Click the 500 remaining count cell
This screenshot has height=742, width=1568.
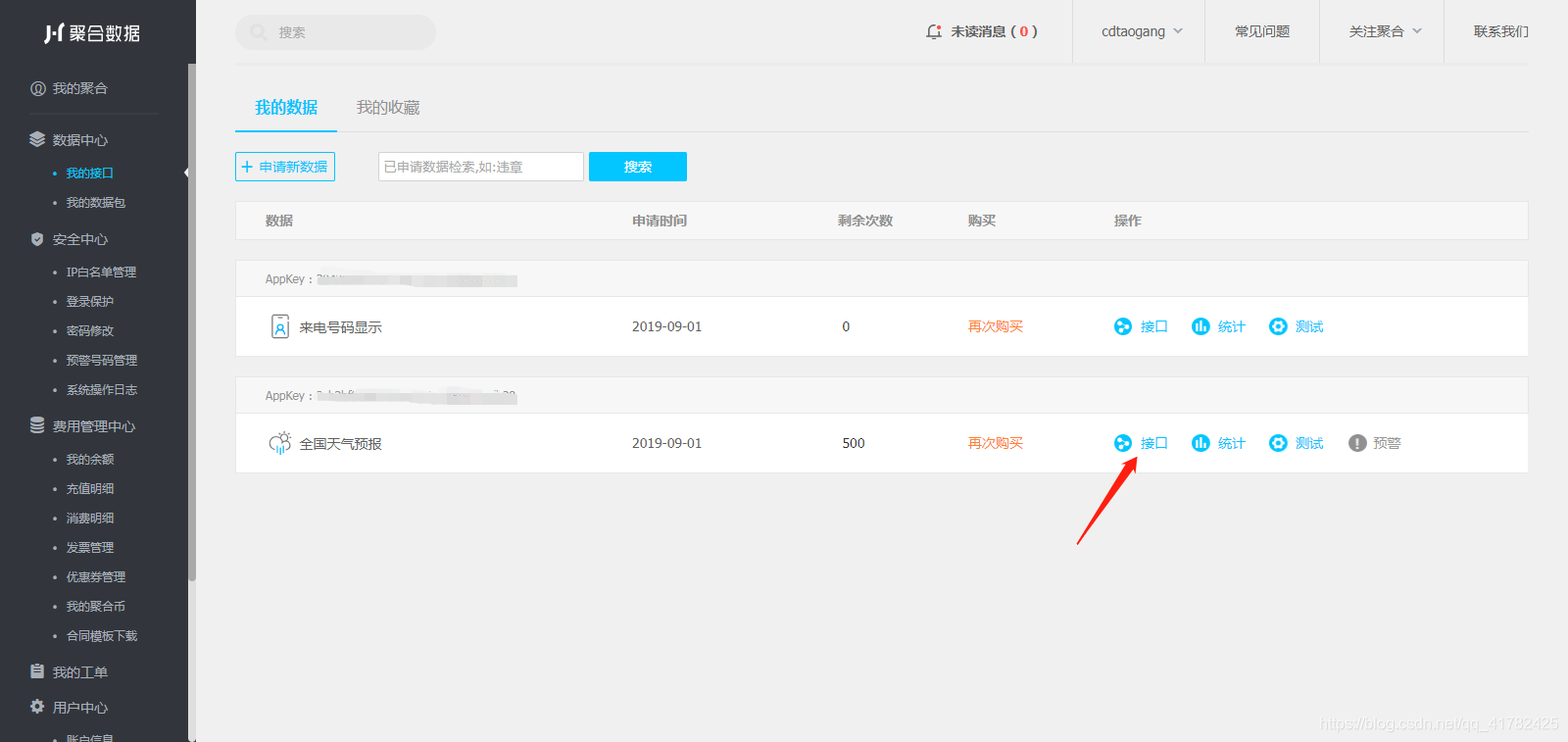854,443
